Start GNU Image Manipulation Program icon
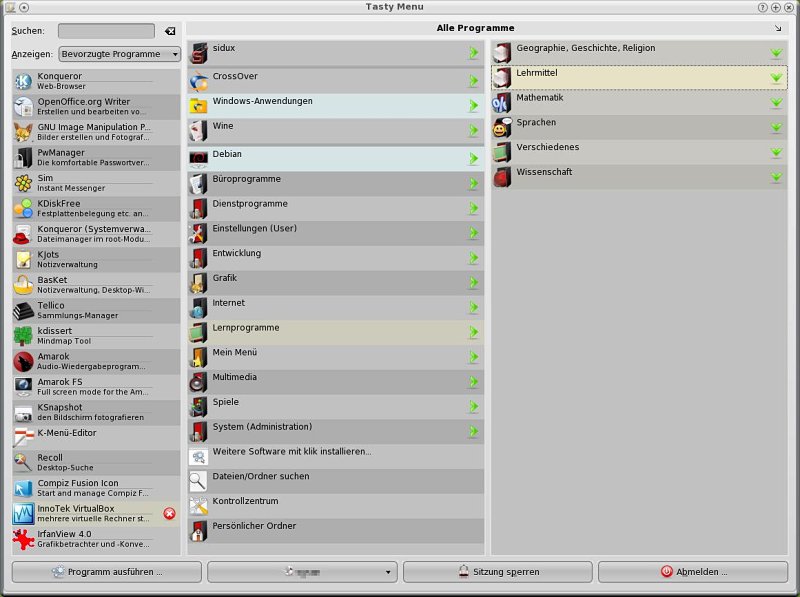 23,132
